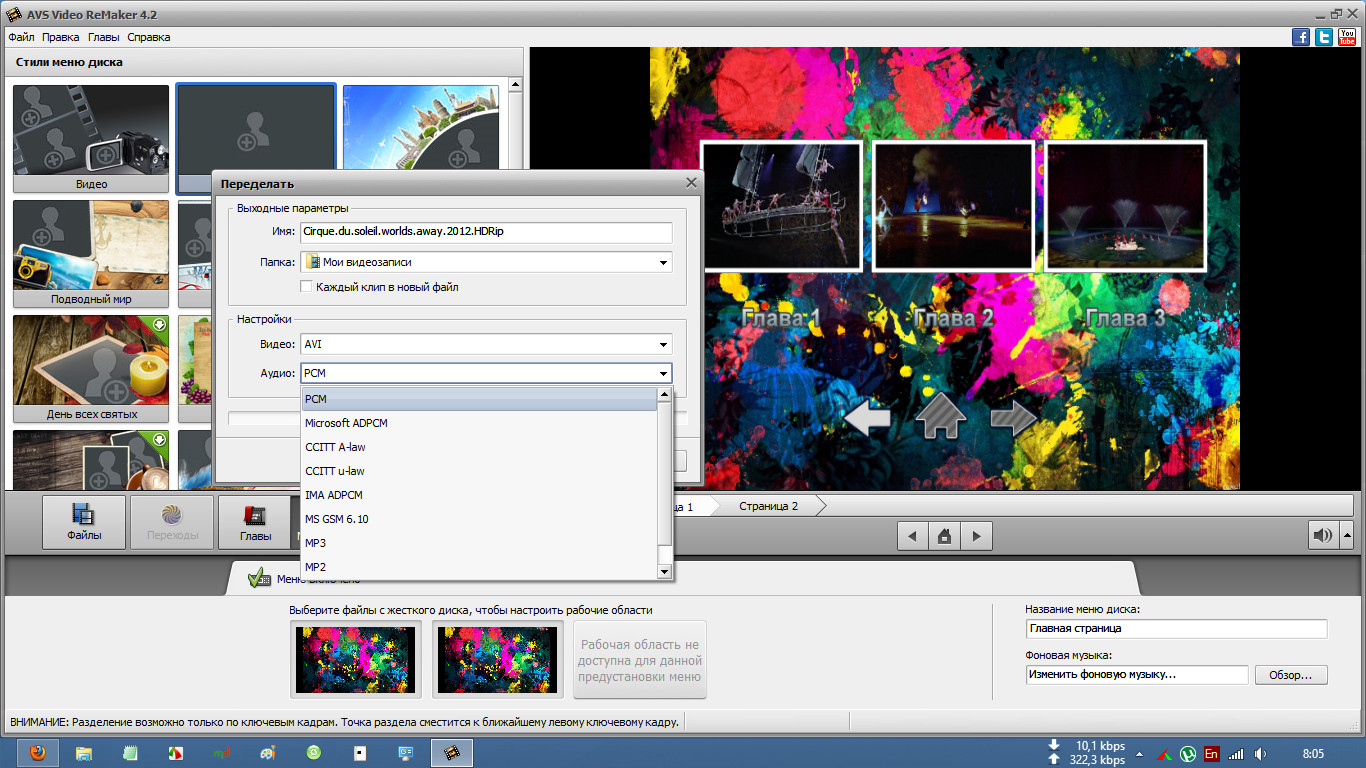Click the Facebook share icon
Viewport: 1366px width, 768px height.
tap(1301, 37)
